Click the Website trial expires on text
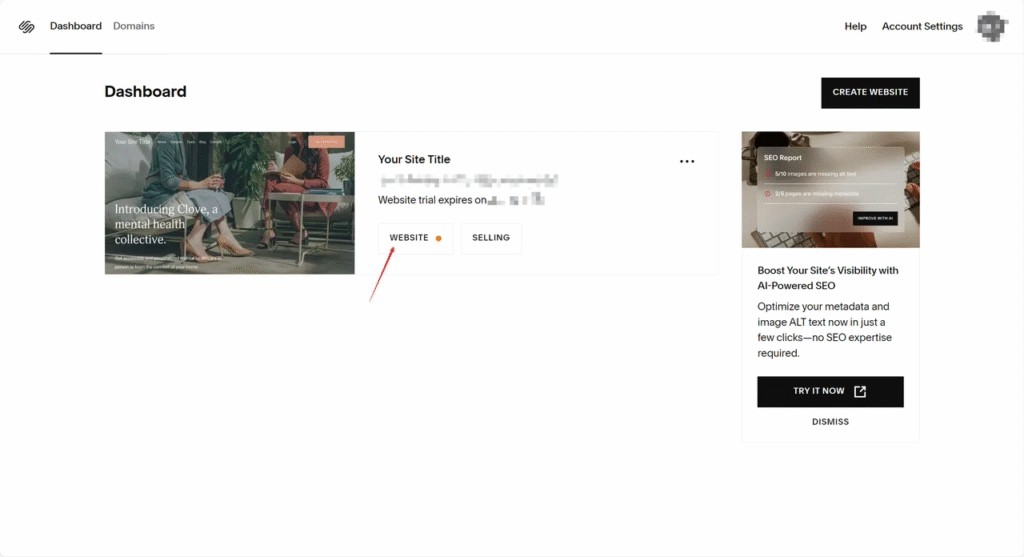 click(432, 200)
